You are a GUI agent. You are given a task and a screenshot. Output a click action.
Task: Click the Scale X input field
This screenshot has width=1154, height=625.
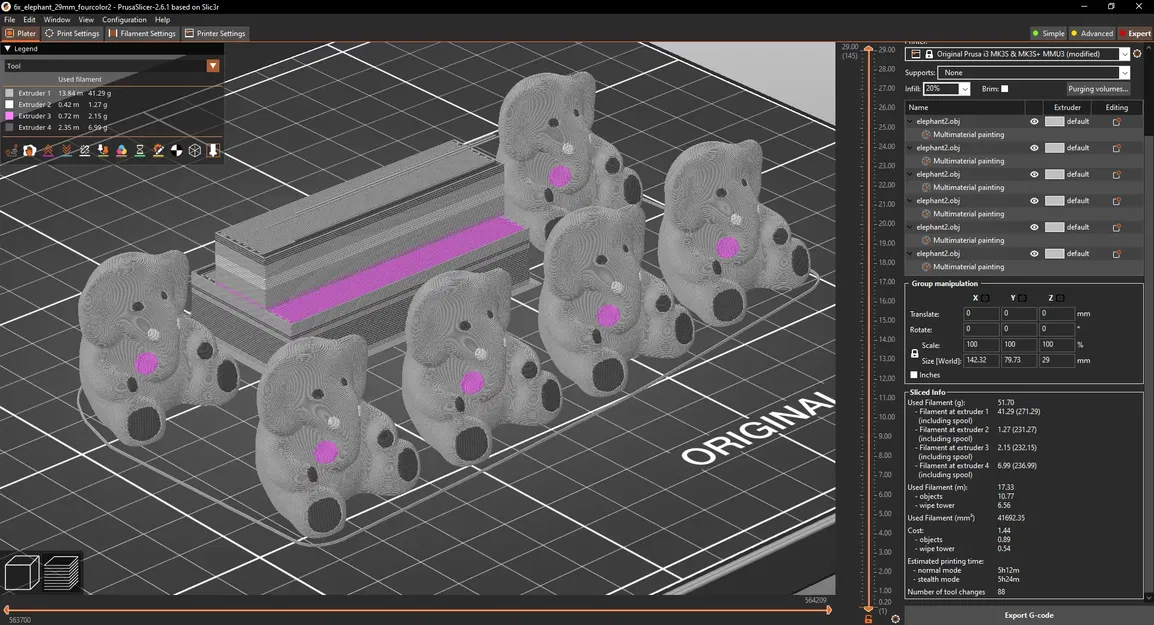980,345
